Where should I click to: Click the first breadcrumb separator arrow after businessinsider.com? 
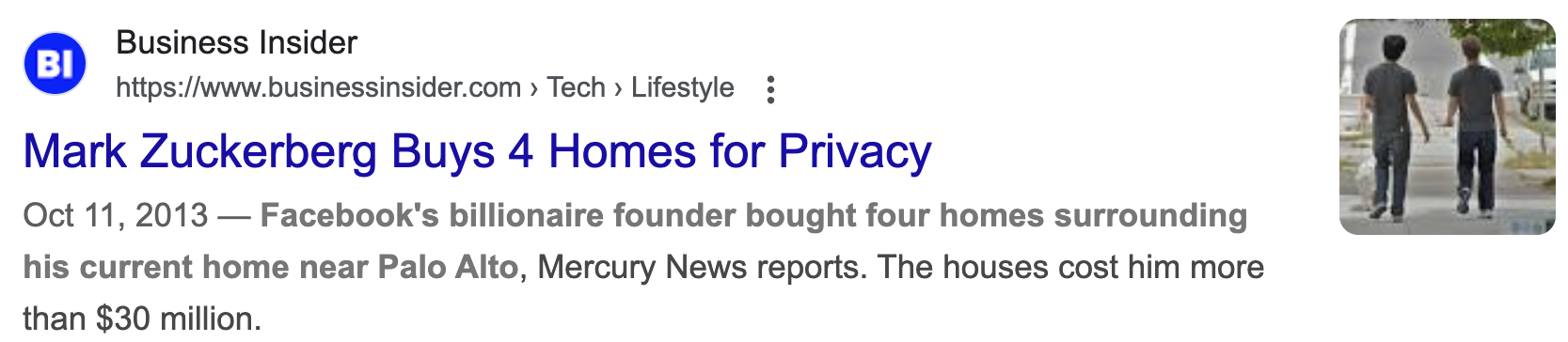(x=534, y=88)
